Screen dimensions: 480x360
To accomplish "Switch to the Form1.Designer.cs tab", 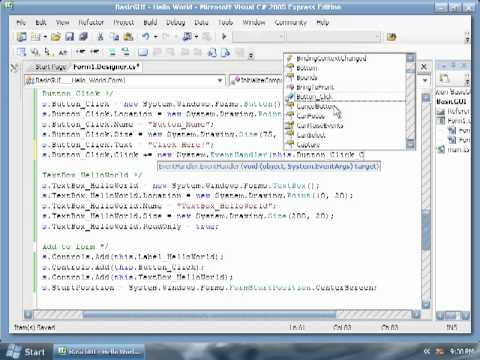I will tap(106, 67).
